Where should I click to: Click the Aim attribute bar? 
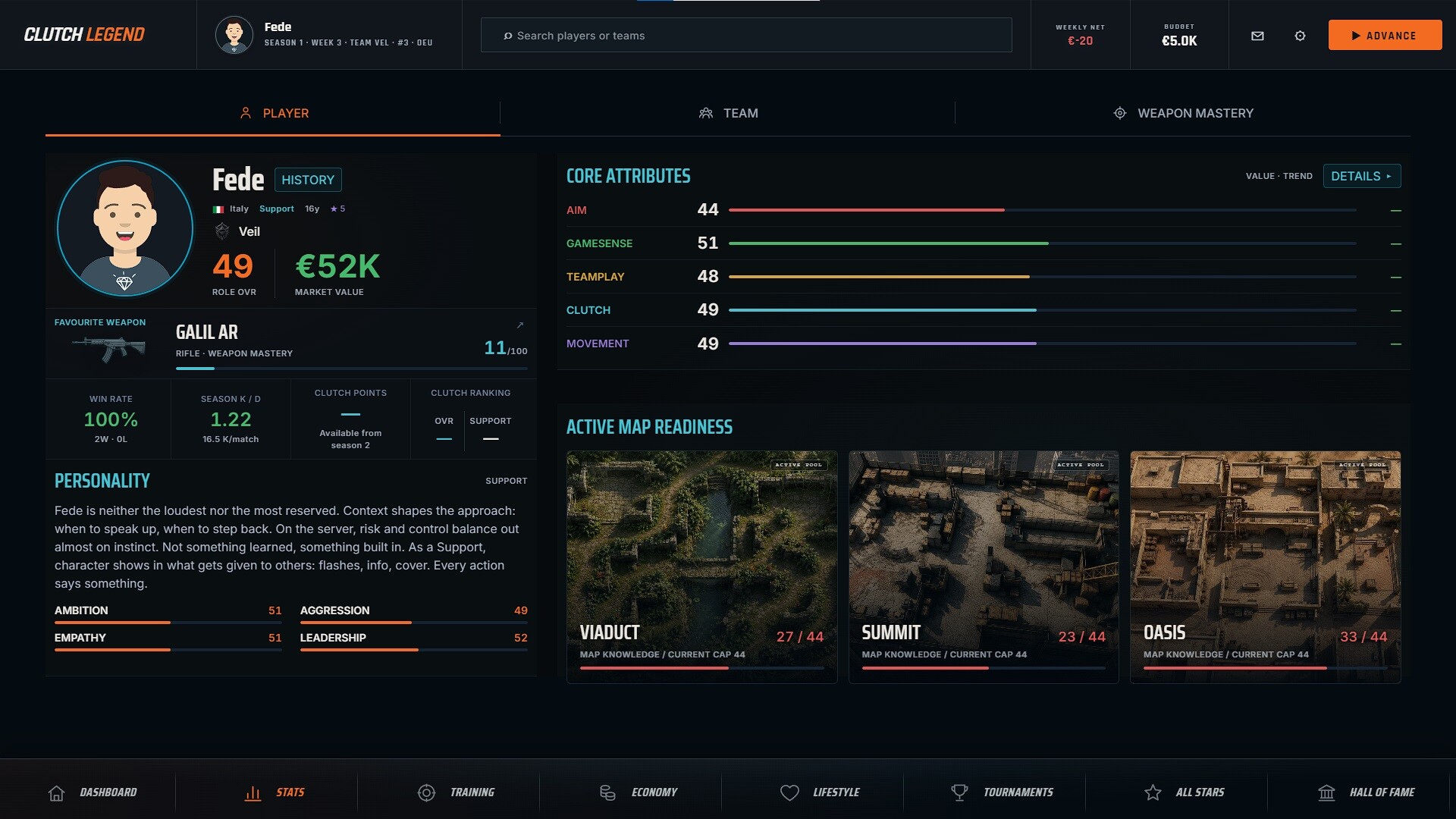click(x=1043, y=210)
